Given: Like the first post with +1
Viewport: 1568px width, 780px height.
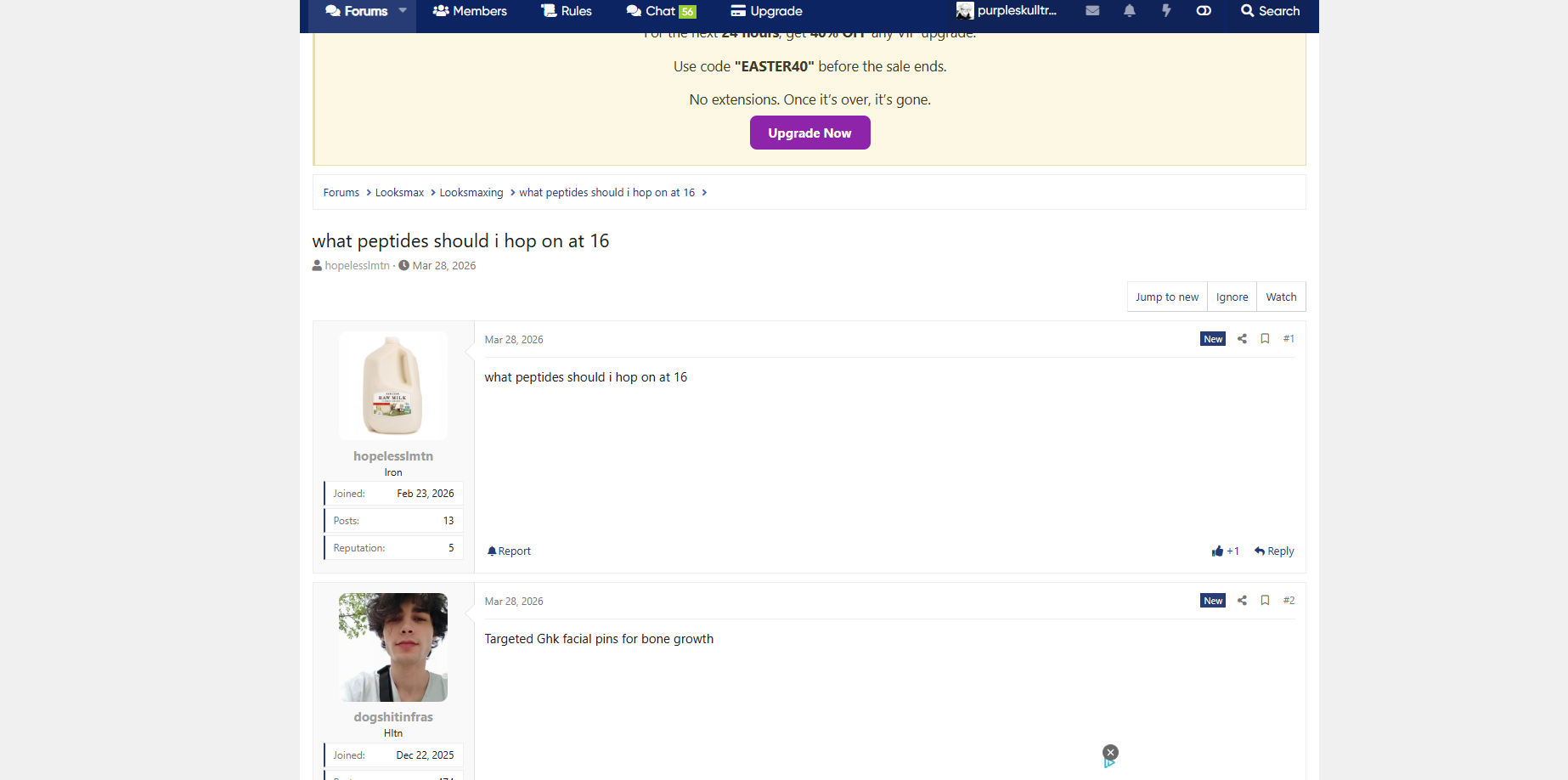Looking at the screenshot, I should (1225, 551).
